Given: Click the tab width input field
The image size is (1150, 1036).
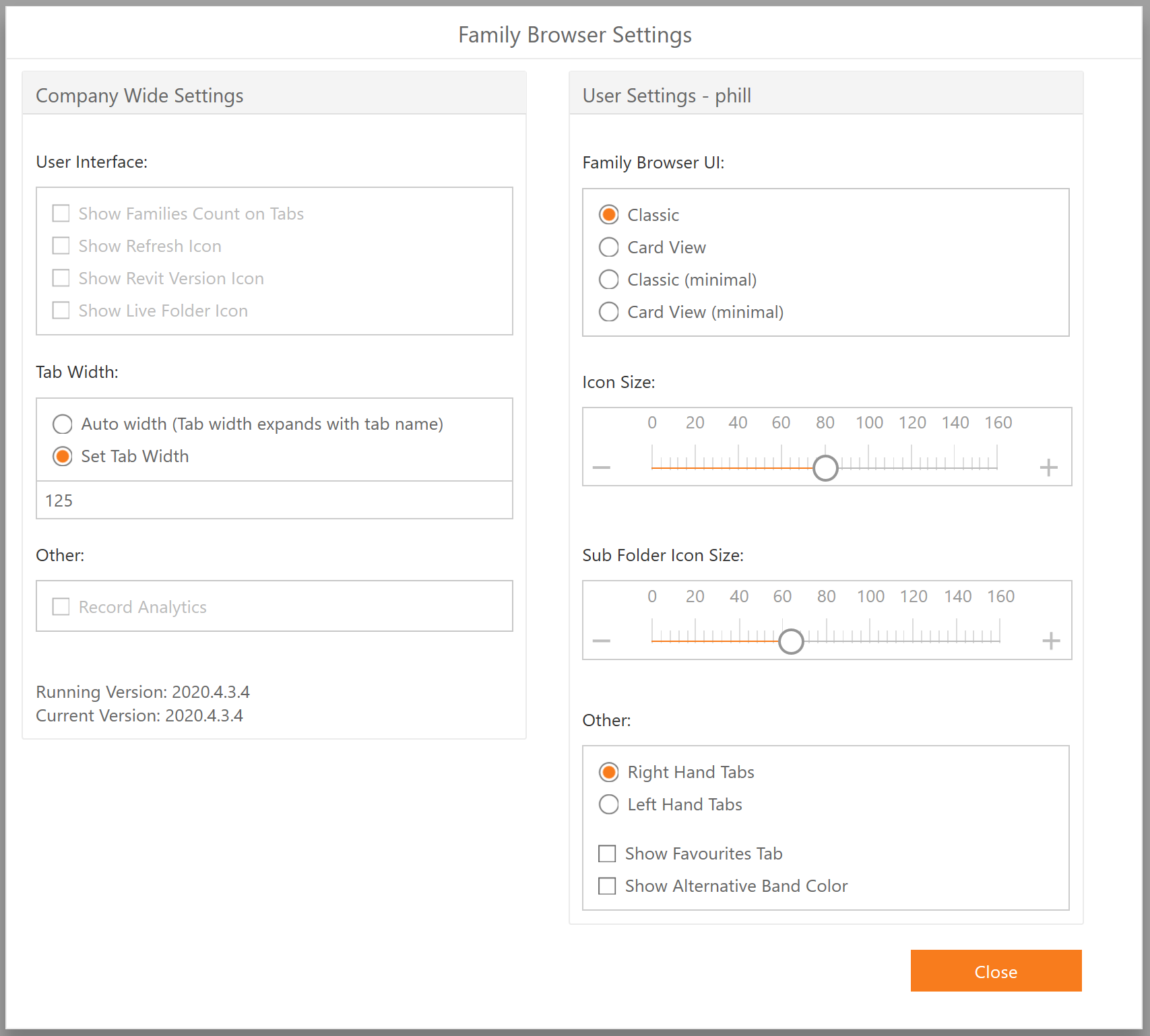Looking at the screenshot, I should click(x=274, y=500).
